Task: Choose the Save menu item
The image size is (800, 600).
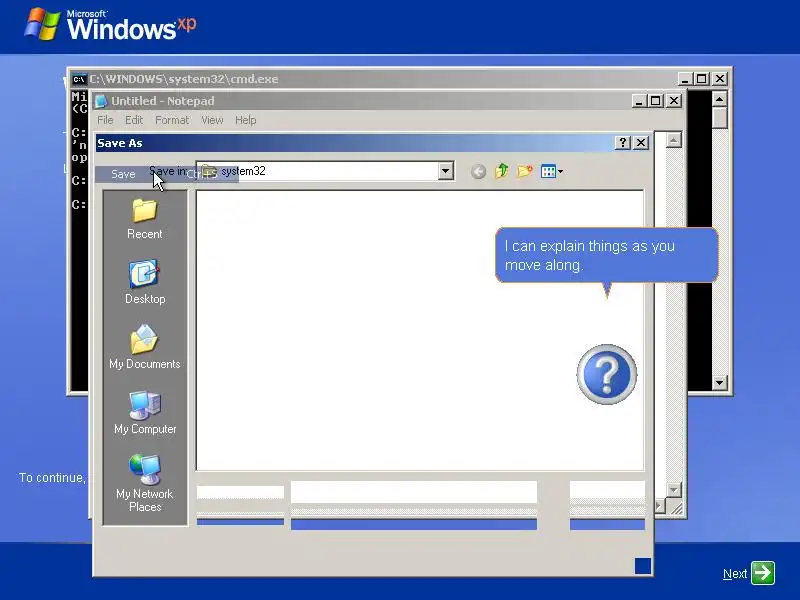Action: pos(166,174)
